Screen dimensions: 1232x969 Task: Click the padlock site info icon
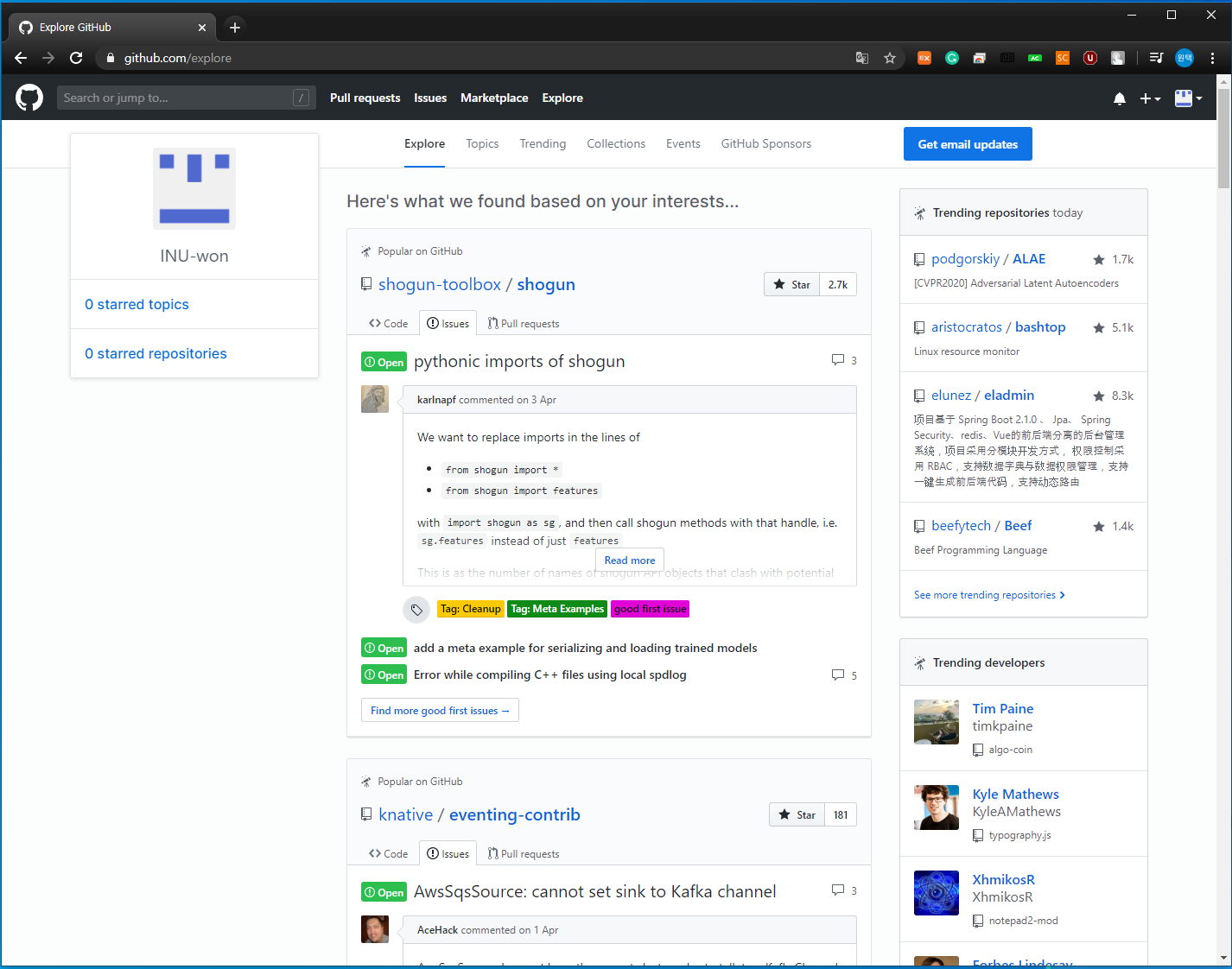pyautogui.click(x=111, y=58)
